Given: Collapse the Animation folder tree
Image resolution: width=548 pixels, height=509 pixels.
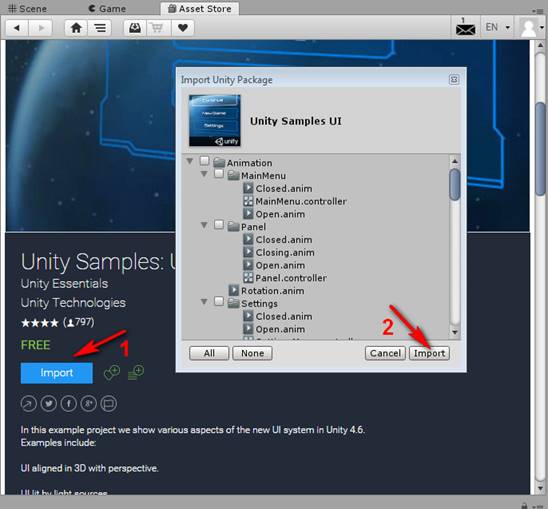Looking at the screenshot, I should point(190,161).
